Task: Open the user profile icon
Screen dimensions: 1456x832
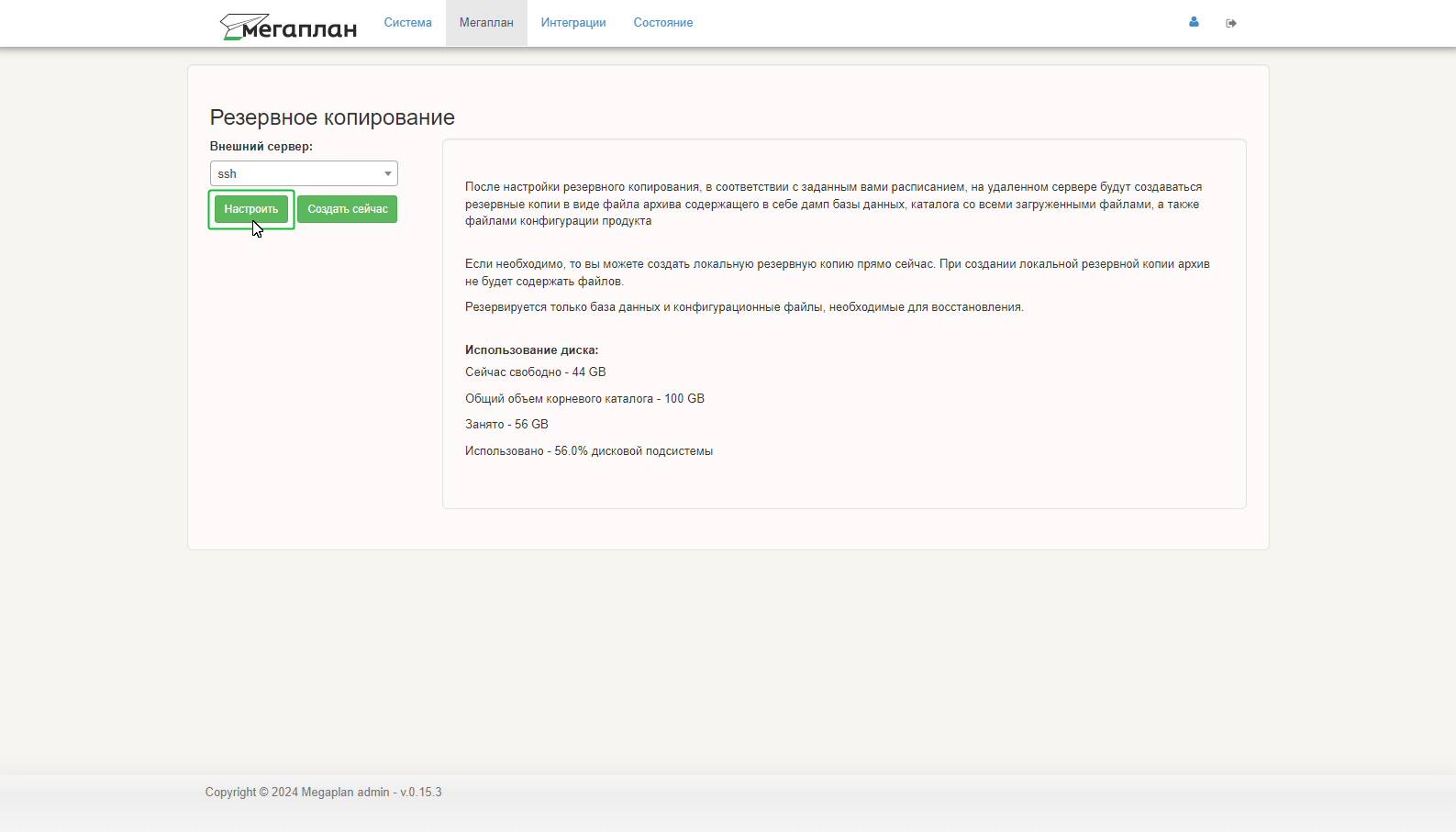Action: click(1194, 22)
